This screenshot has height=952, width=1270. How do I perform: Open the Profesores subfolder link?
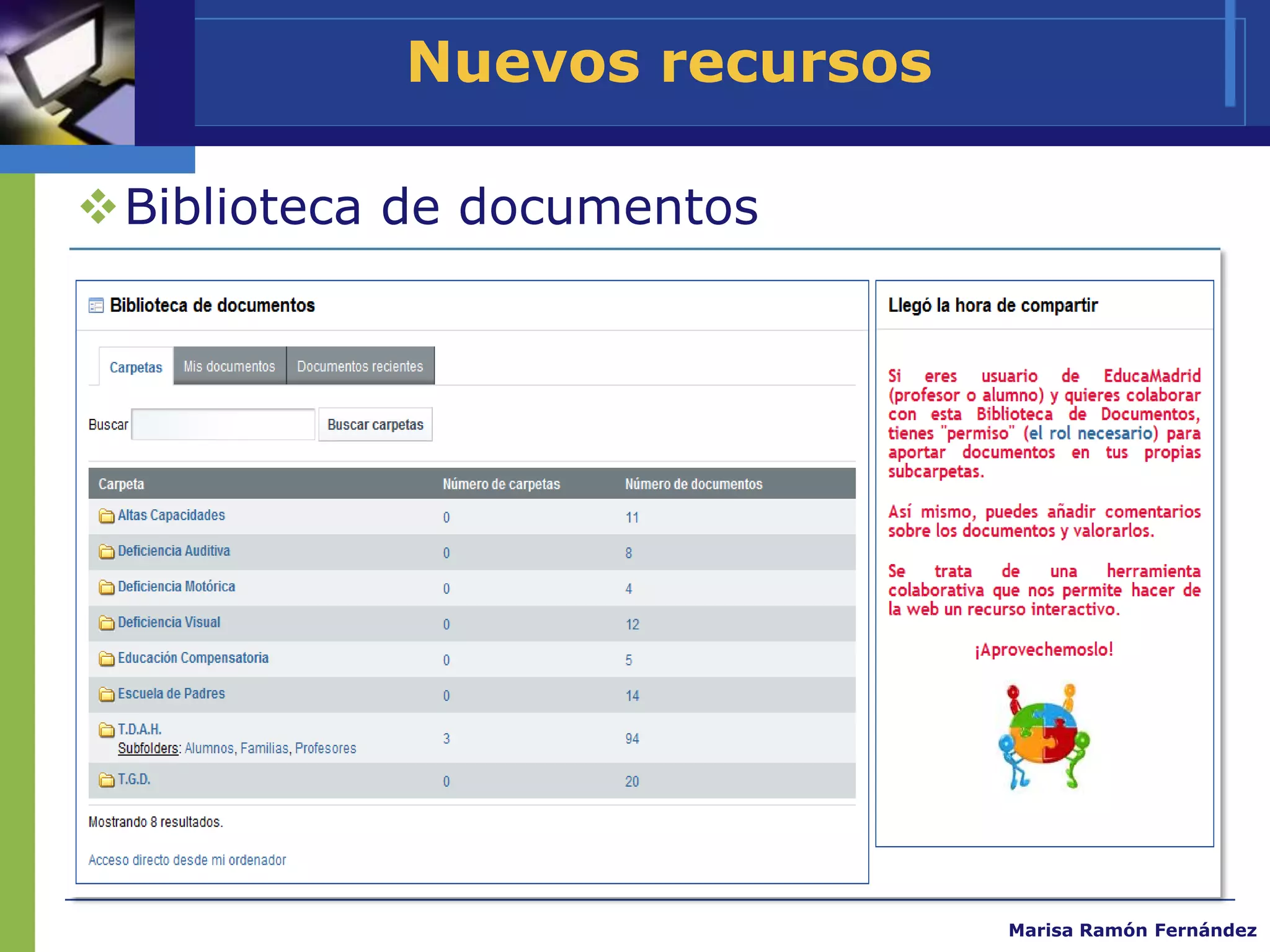coord(326,748)
